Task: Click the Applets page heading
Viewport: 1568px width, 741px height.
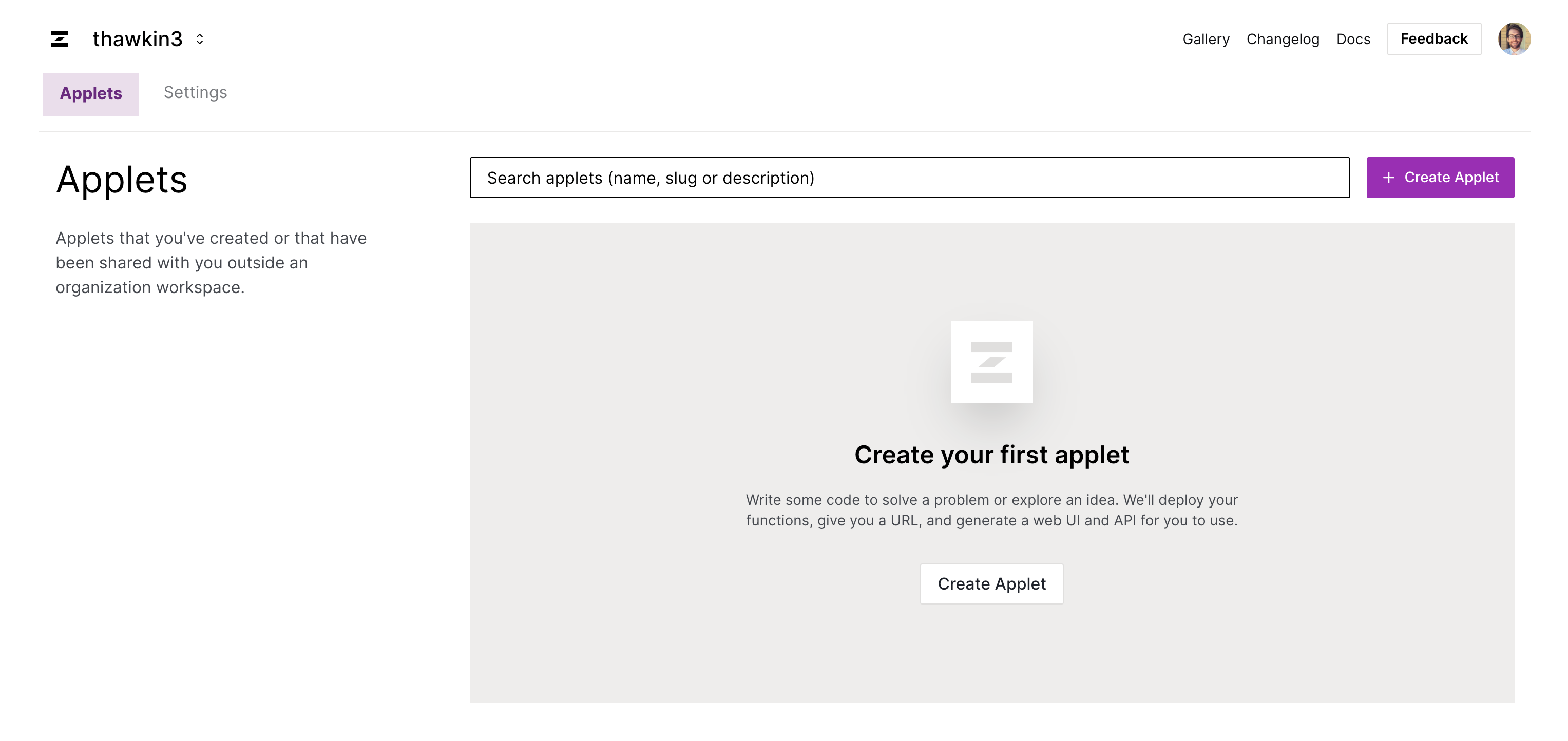Action: click(x=122, y=180)
